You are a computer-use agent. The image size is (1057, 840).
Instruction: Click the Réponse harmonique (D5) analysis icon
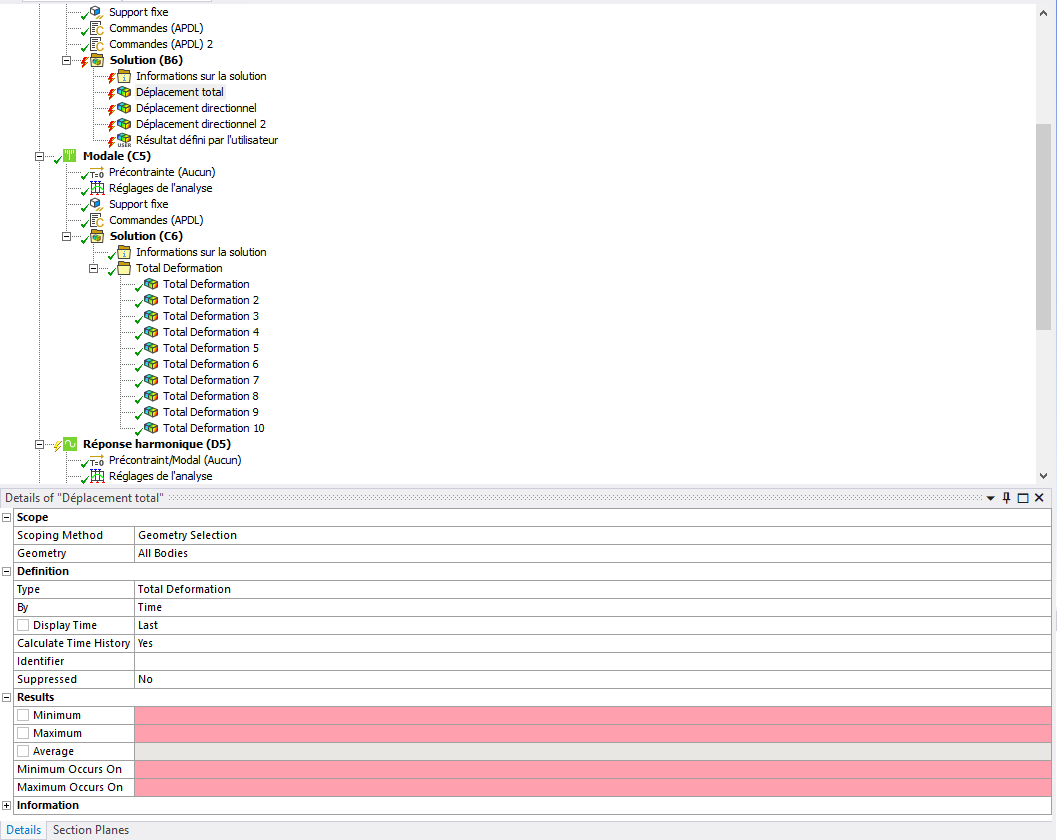pos(69,444)
